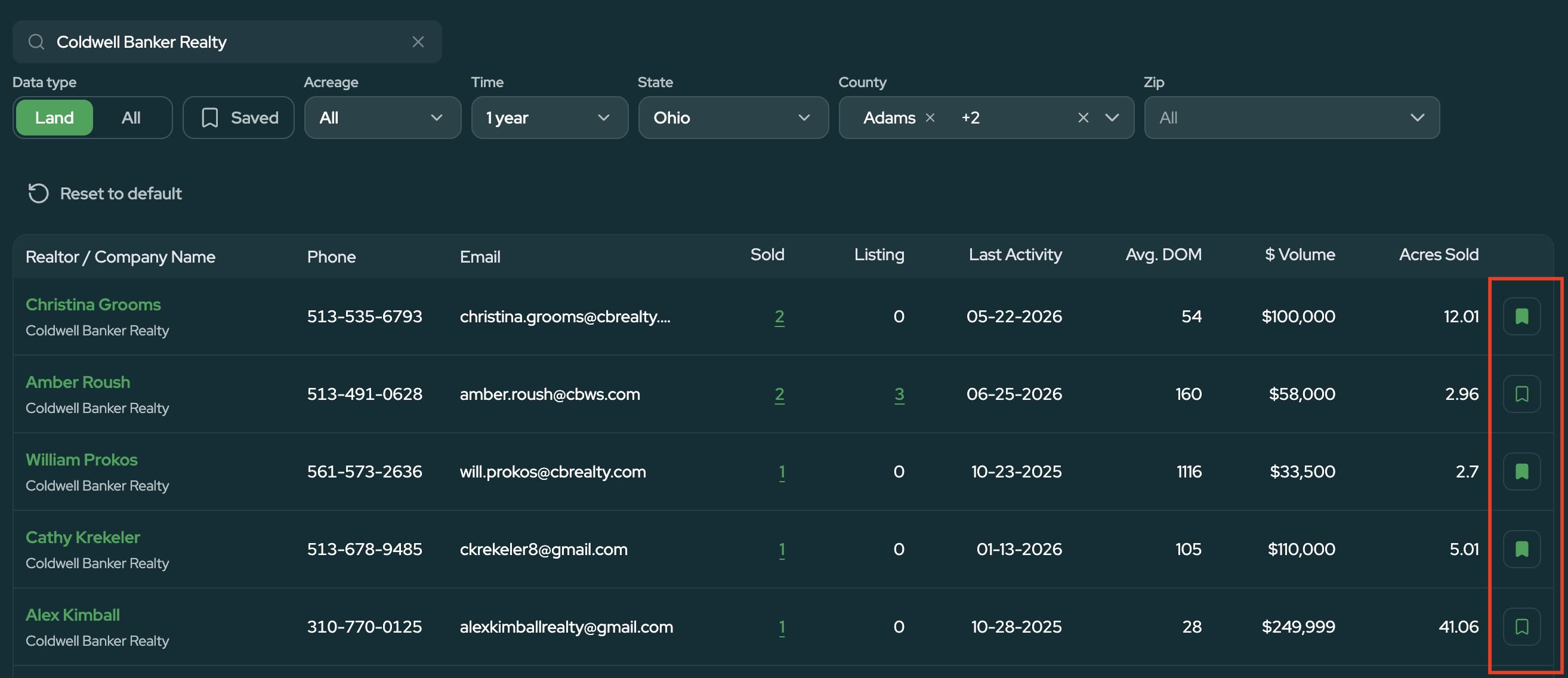Viewport: 1568px width, 678px height.
Task: Click email ckrekeler8@gmail.com
Action: point(543,550)
